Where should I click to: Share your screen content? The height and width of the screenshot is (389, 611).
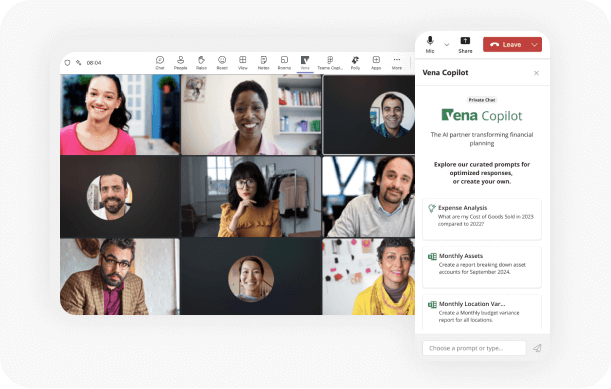(x=465, y=45)
